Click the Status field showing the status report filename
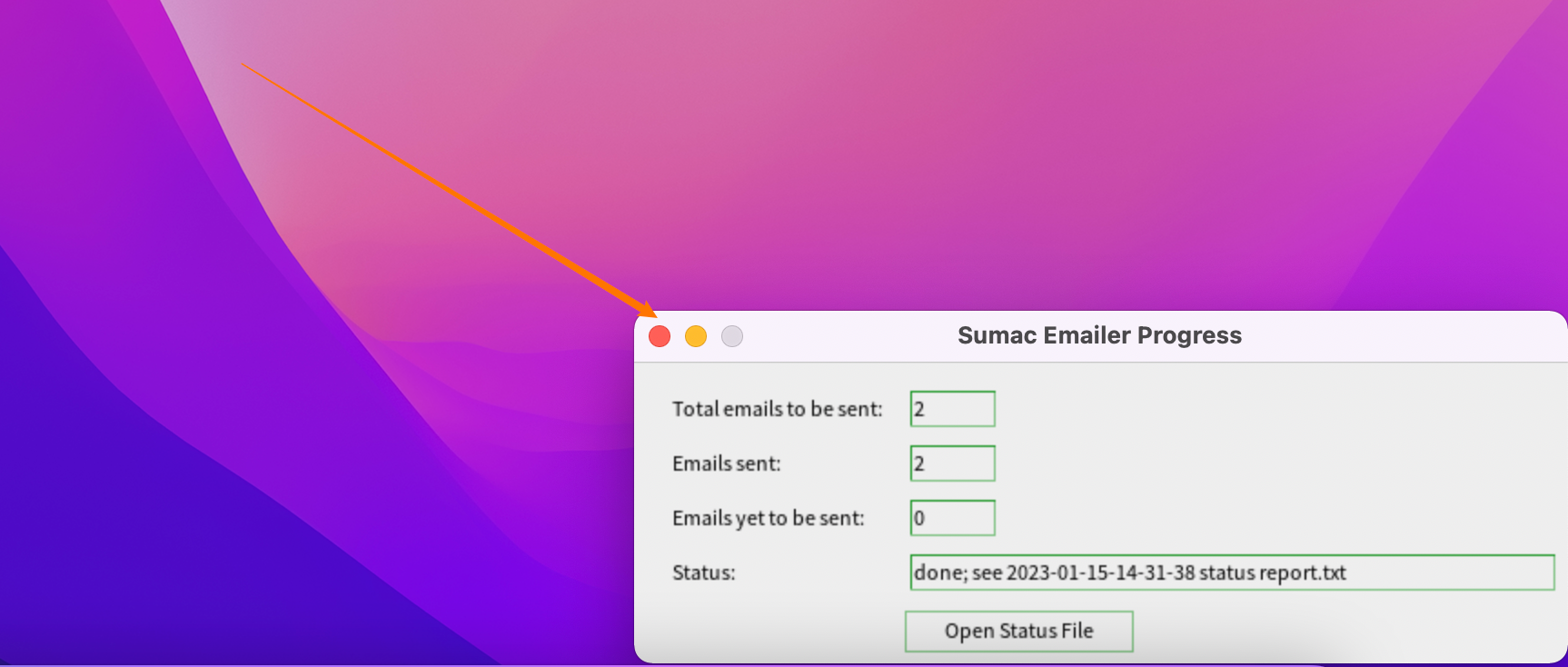This screenshot has height=667, width=1568. (x=1232, y=572)
